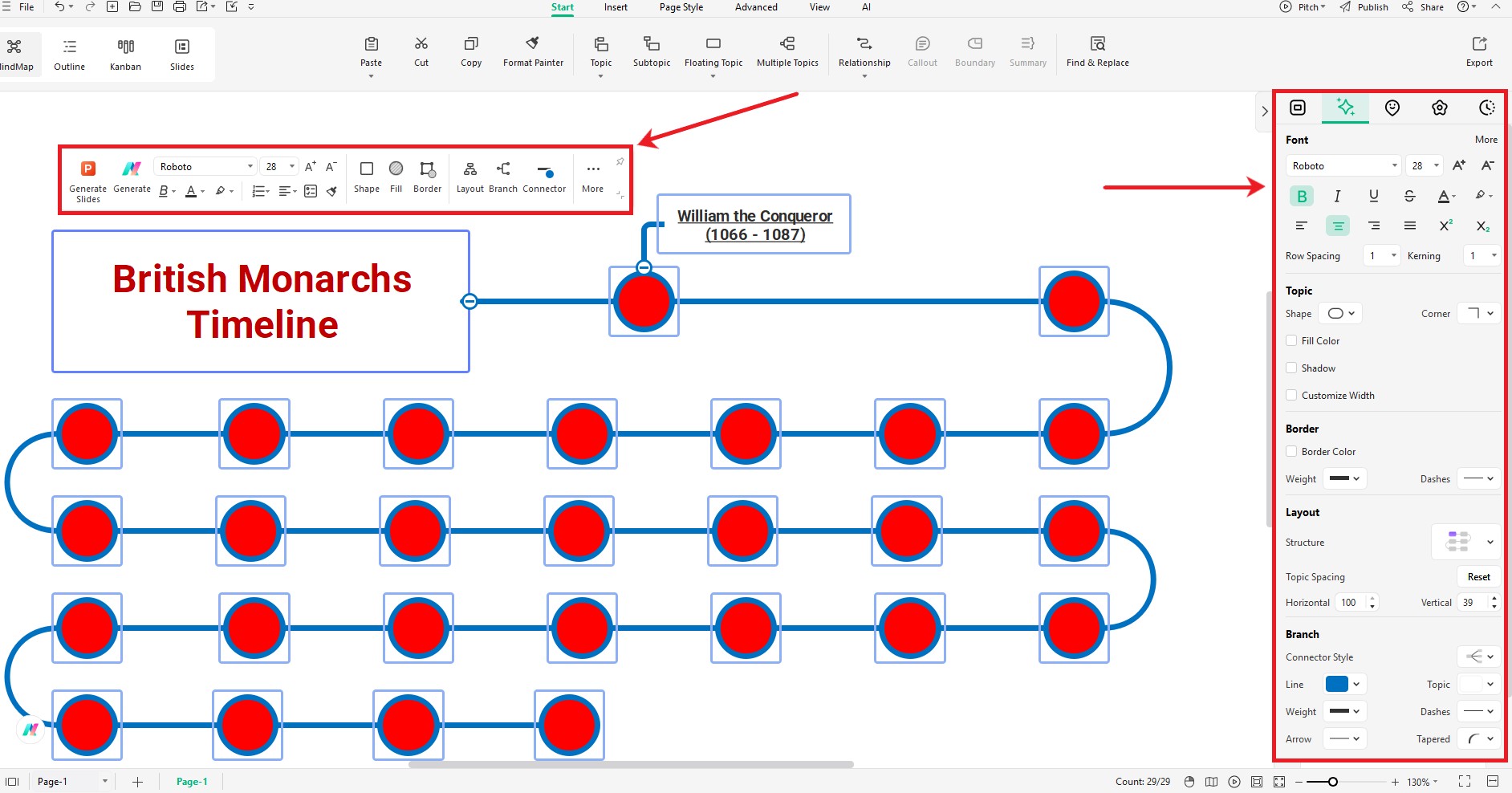Open Layout option in floating toolbar
Image resolution: width=1512 pixels, height=793 pixels.
[x=470, y=177]
